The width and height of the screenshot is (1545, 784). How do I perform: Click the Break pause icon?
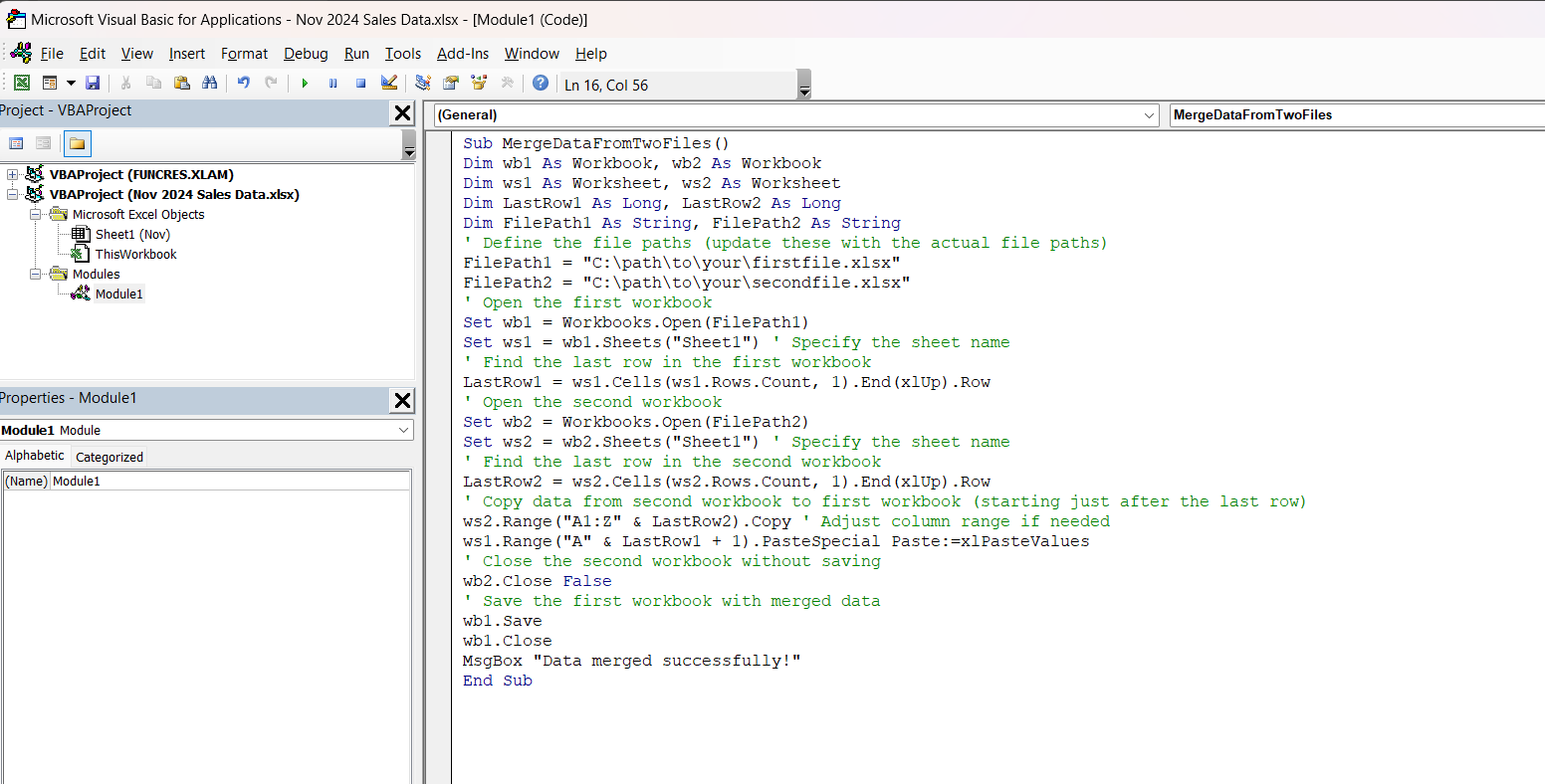coord(332,84)
